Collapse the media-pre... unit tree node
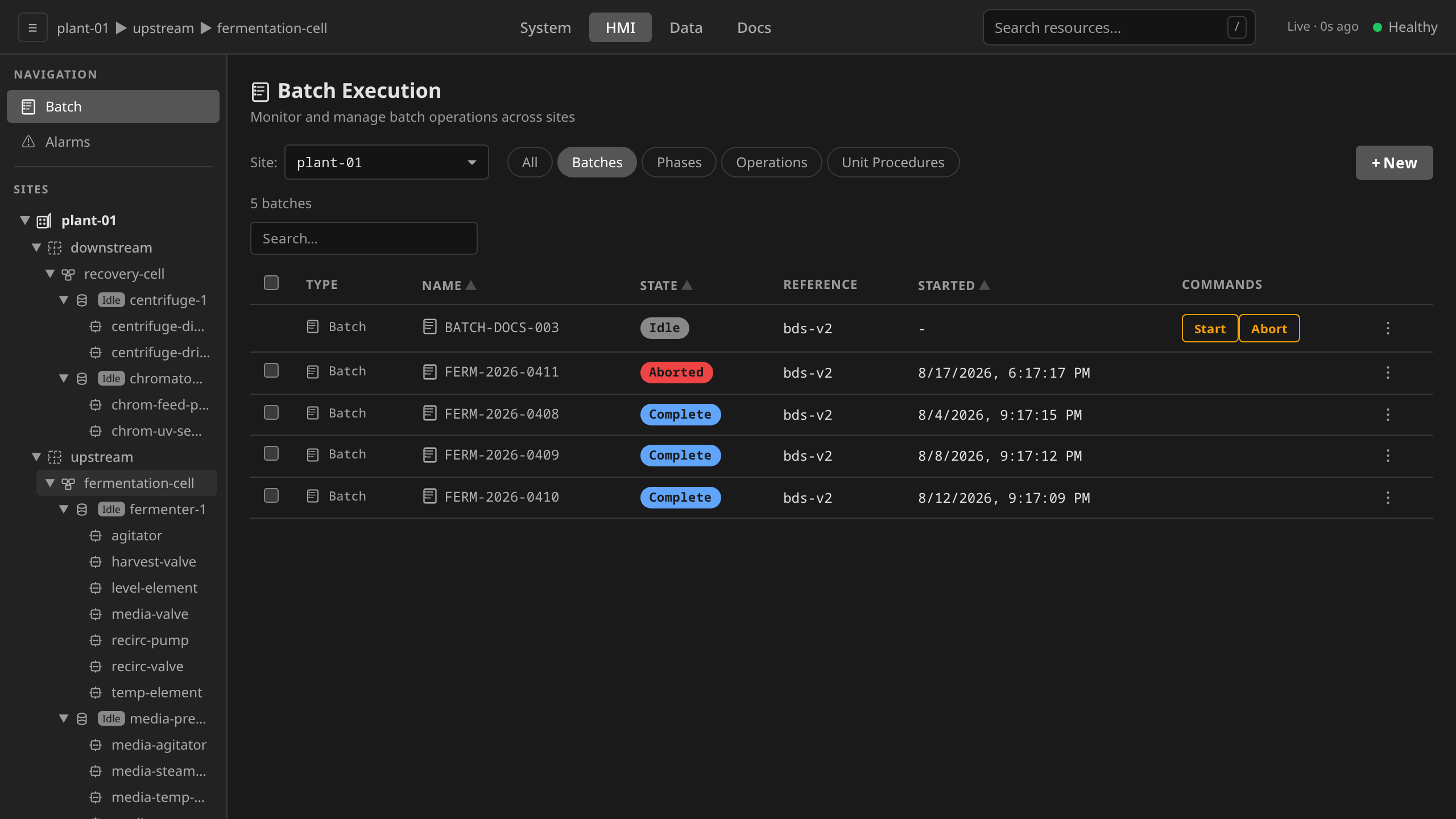Screen dimensions: 1456x819 coord(64,718)
